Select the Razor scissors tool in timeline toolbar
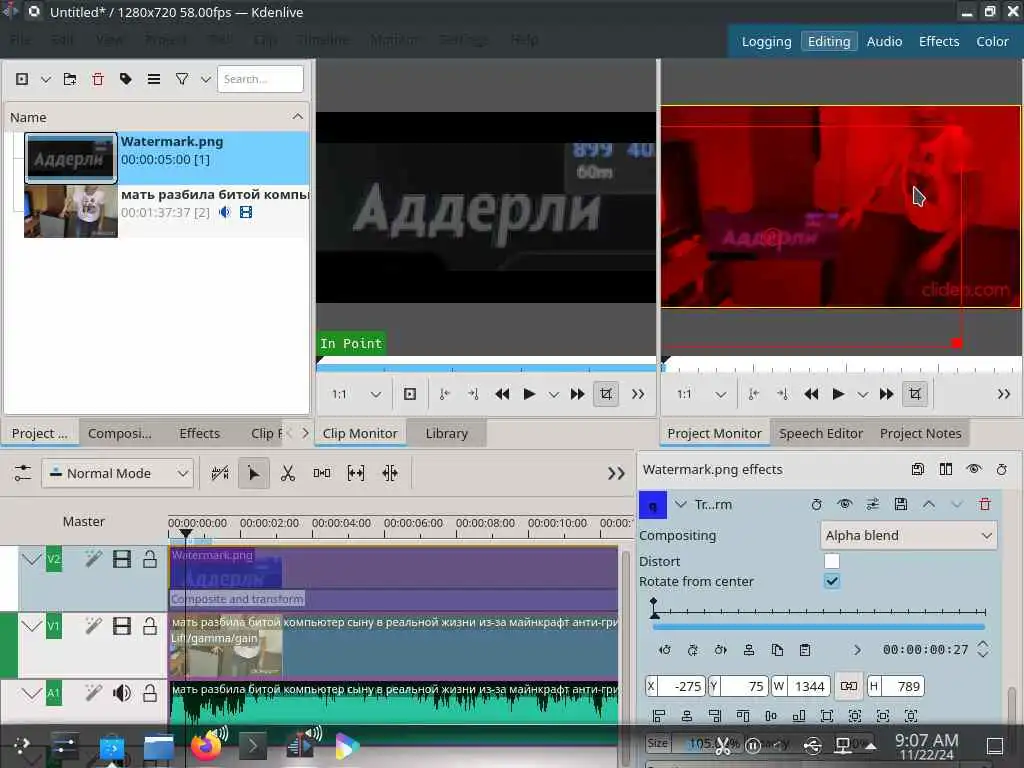The width and height of the screenshot is (1024, 768). [288, 473]
